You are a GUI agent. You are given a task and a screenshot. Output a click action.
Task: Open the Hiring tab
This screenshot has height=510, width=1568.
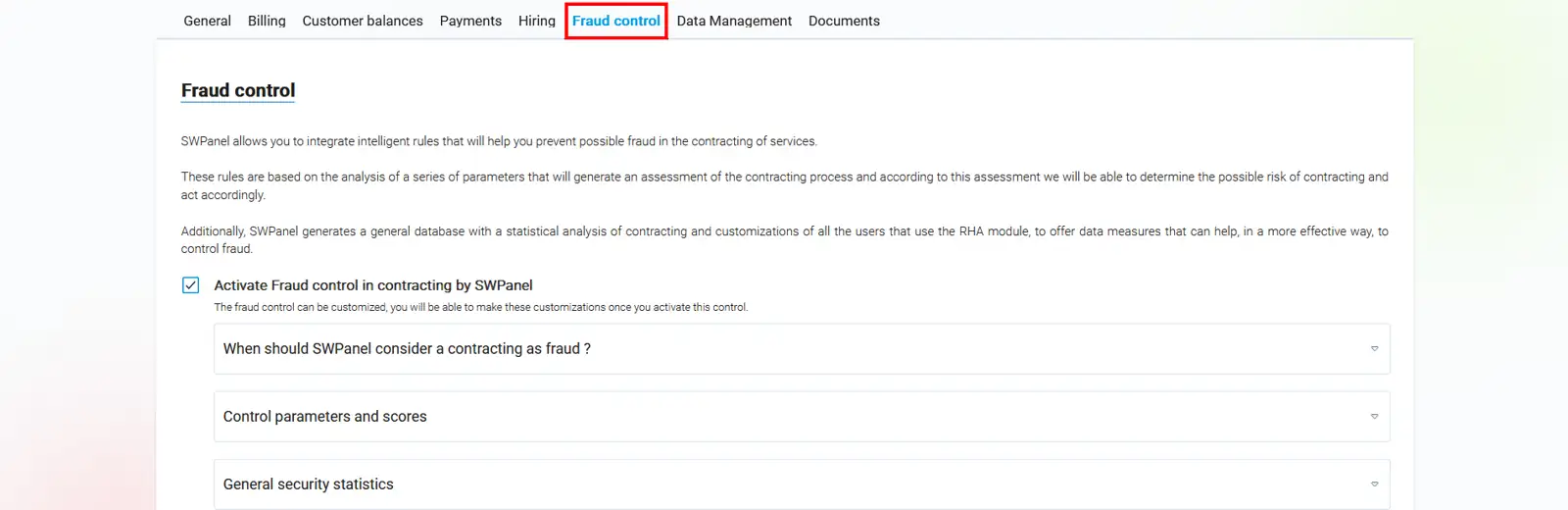click(x=536, y=21)
